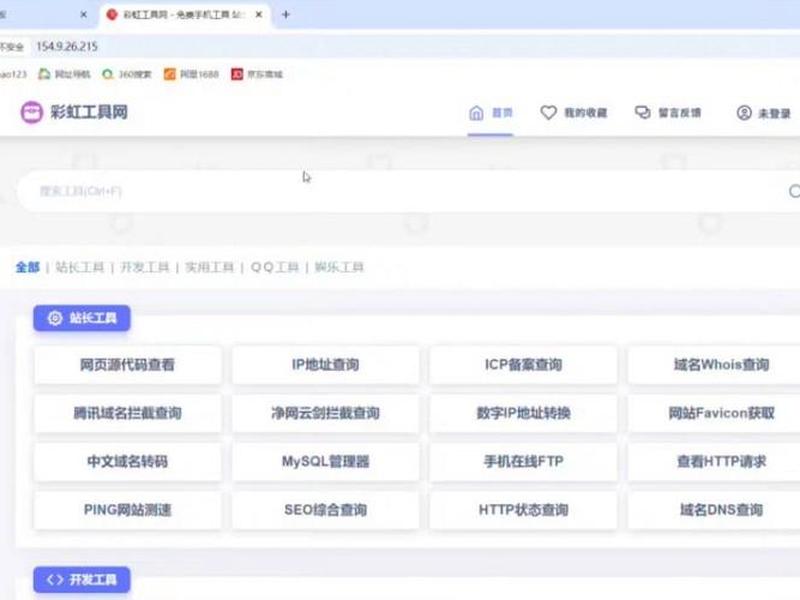Open 留言反馈 in the navigation
This screenshot has width=800, height=600.
tap(668, 113)
